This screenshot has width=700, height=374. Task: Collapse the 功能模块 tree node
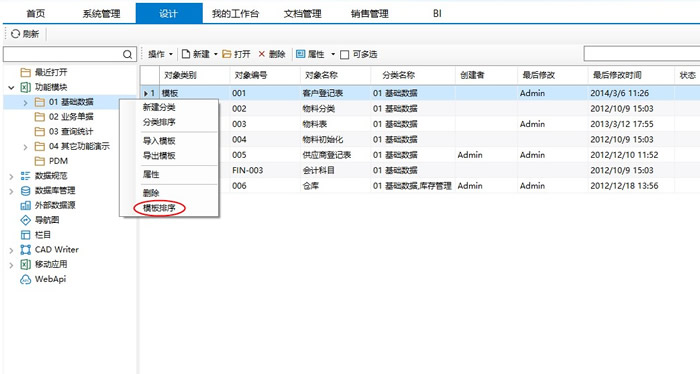pos(11,87)
